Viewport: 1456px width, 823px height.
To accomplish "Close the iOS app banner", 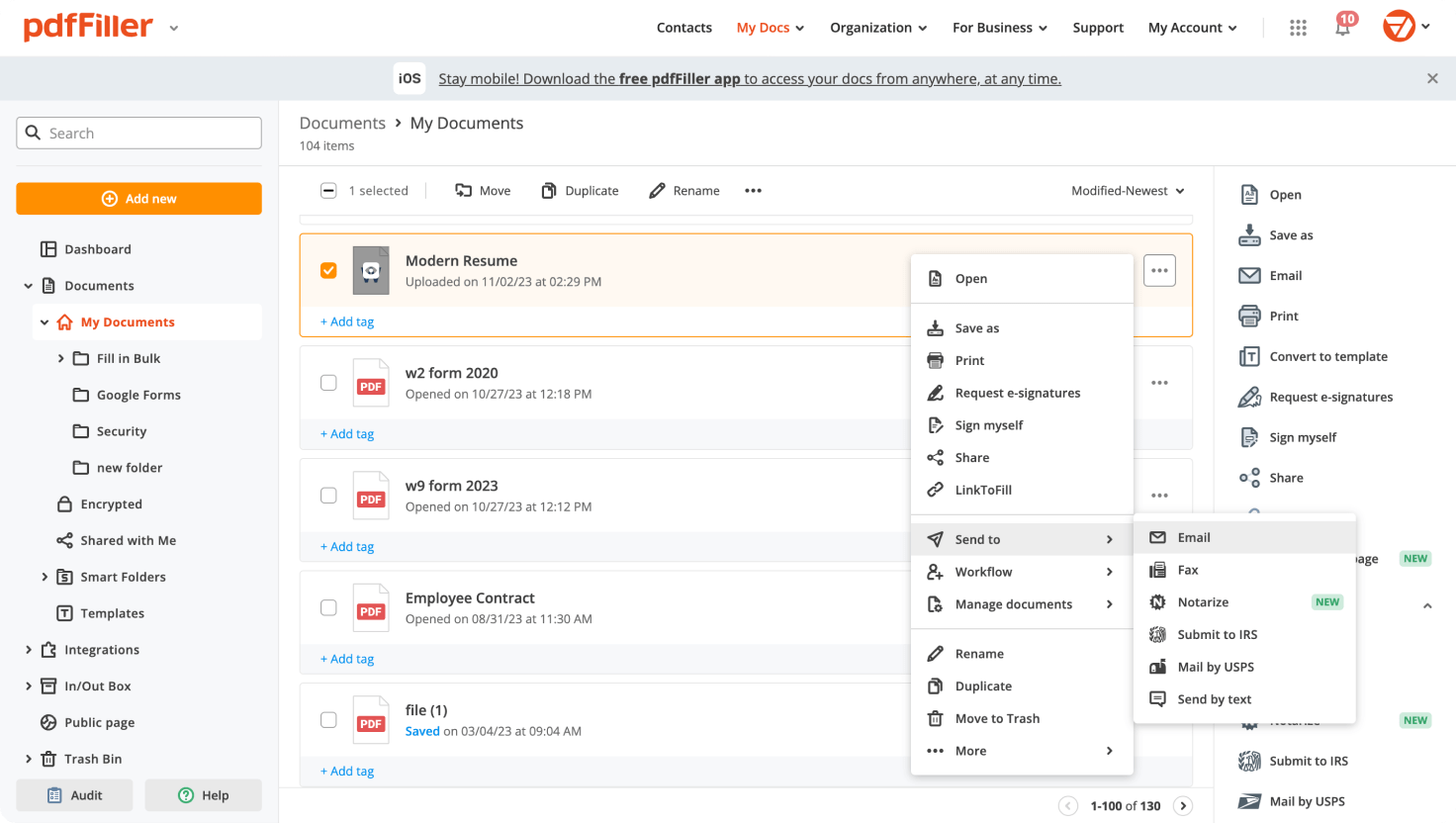I will click(x=1432, y=78).
